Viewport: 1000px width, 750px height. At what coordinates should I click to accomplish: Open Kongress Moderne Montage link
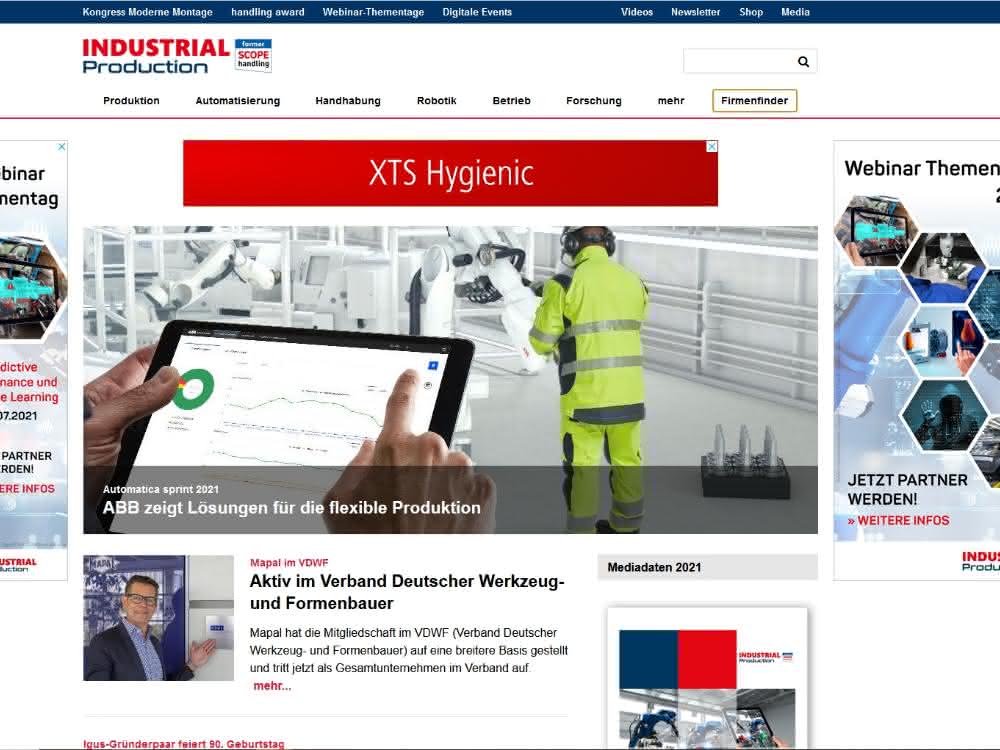pos(147,12)
